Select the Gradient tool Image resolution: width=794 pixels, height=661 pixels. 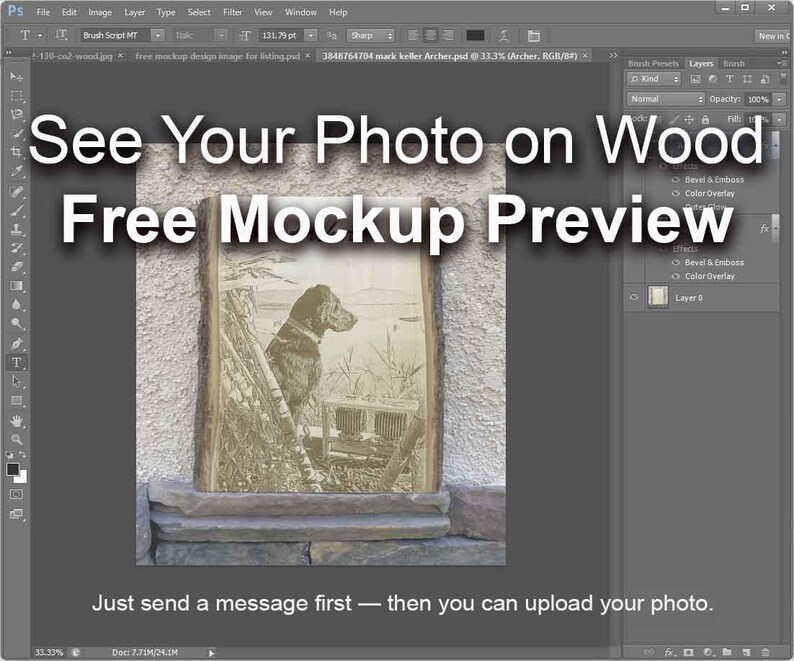pyautogui.click(x=16, y=286)
